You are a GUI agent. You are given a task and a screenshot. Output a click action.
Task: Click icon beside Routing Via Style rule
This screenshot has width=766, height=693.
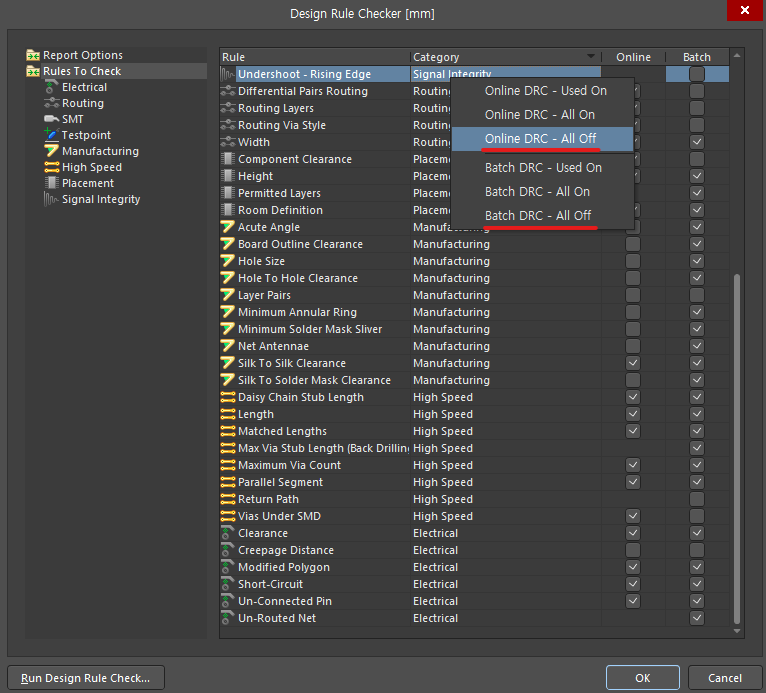pyautogui.click(x=228, y=125)
